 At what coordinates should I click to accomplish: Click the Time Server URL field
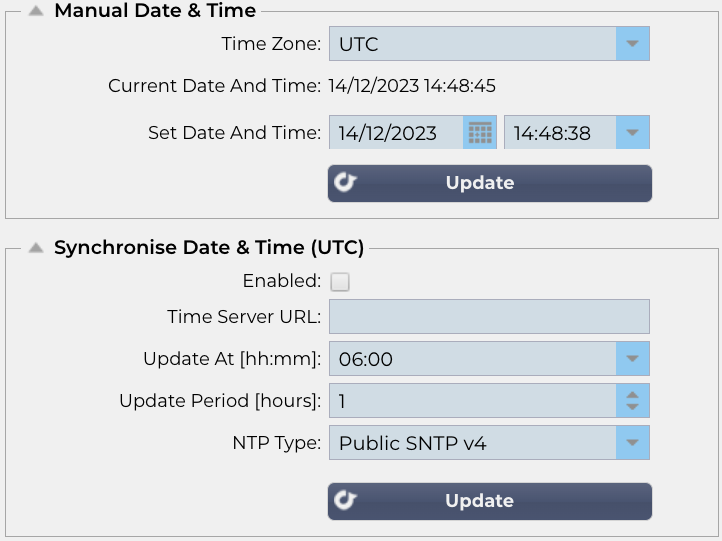click(489, 317)
